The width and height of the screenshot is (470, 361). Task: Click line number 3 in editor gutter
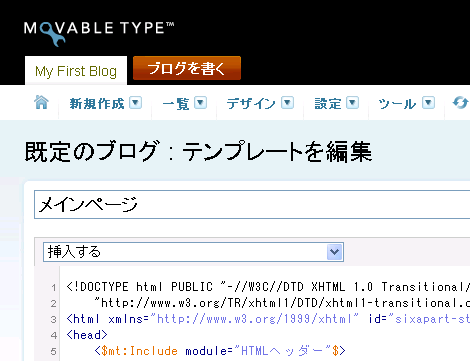pyautogui.click(x=53, y=319)
